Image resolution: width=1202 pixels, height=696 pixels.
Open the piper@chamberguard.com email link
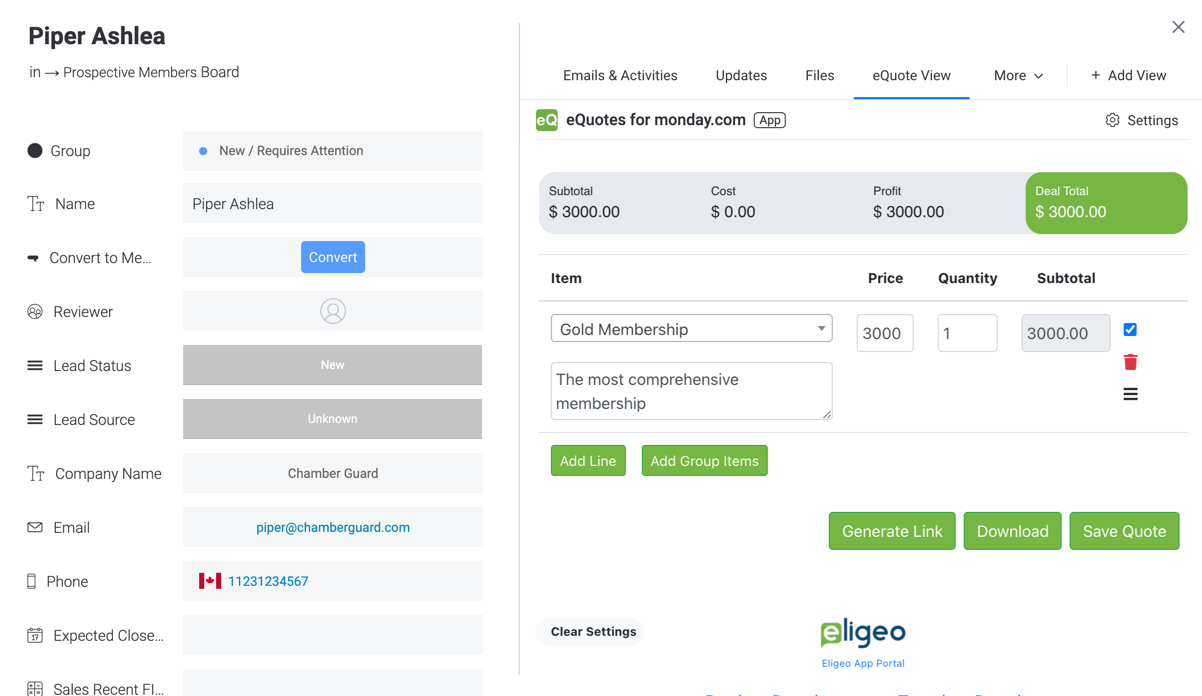pyautogui.click(x=333, y=527)
